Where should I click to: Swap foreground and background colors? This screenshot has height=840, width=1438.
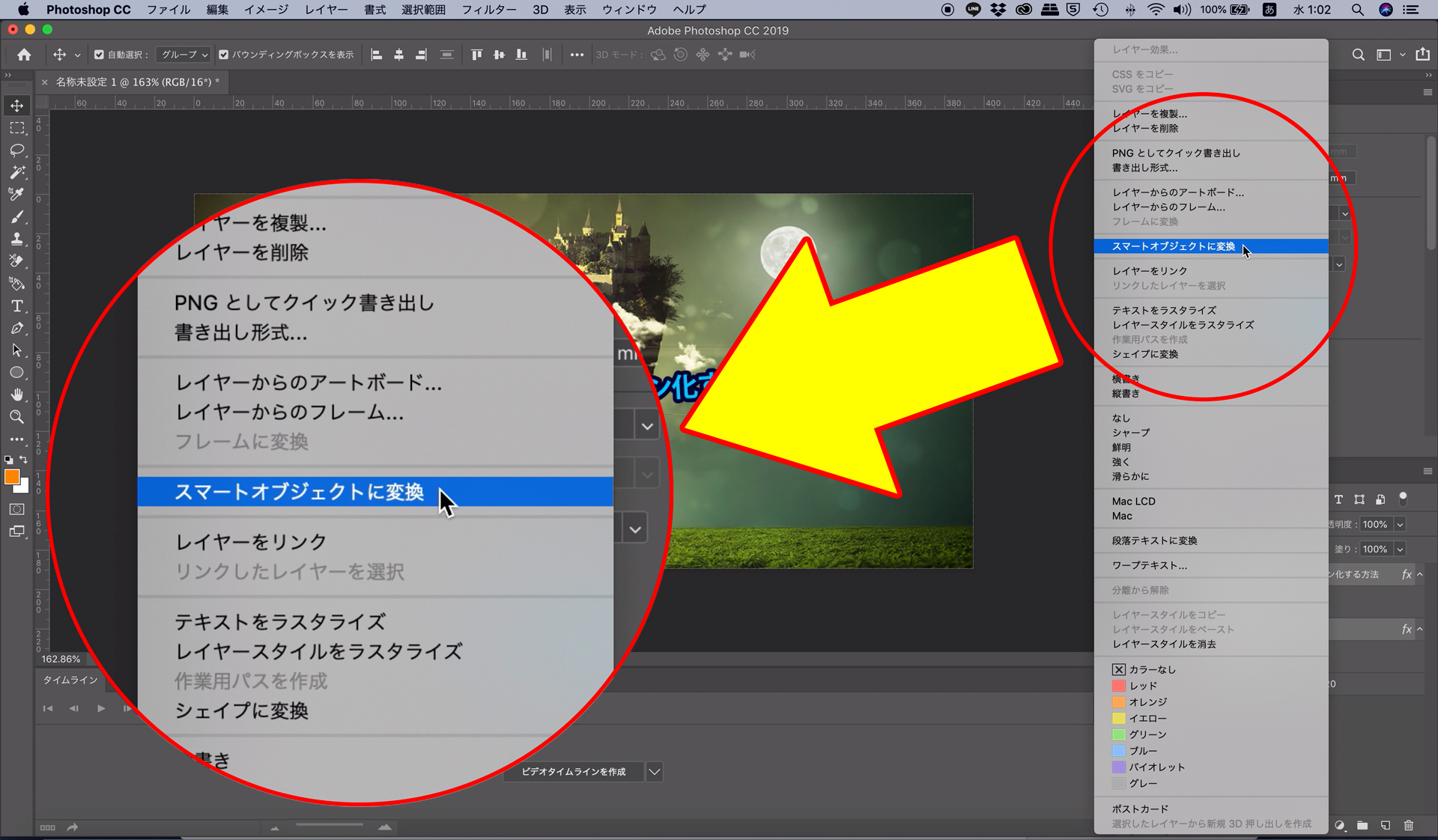tap(24, 460)
